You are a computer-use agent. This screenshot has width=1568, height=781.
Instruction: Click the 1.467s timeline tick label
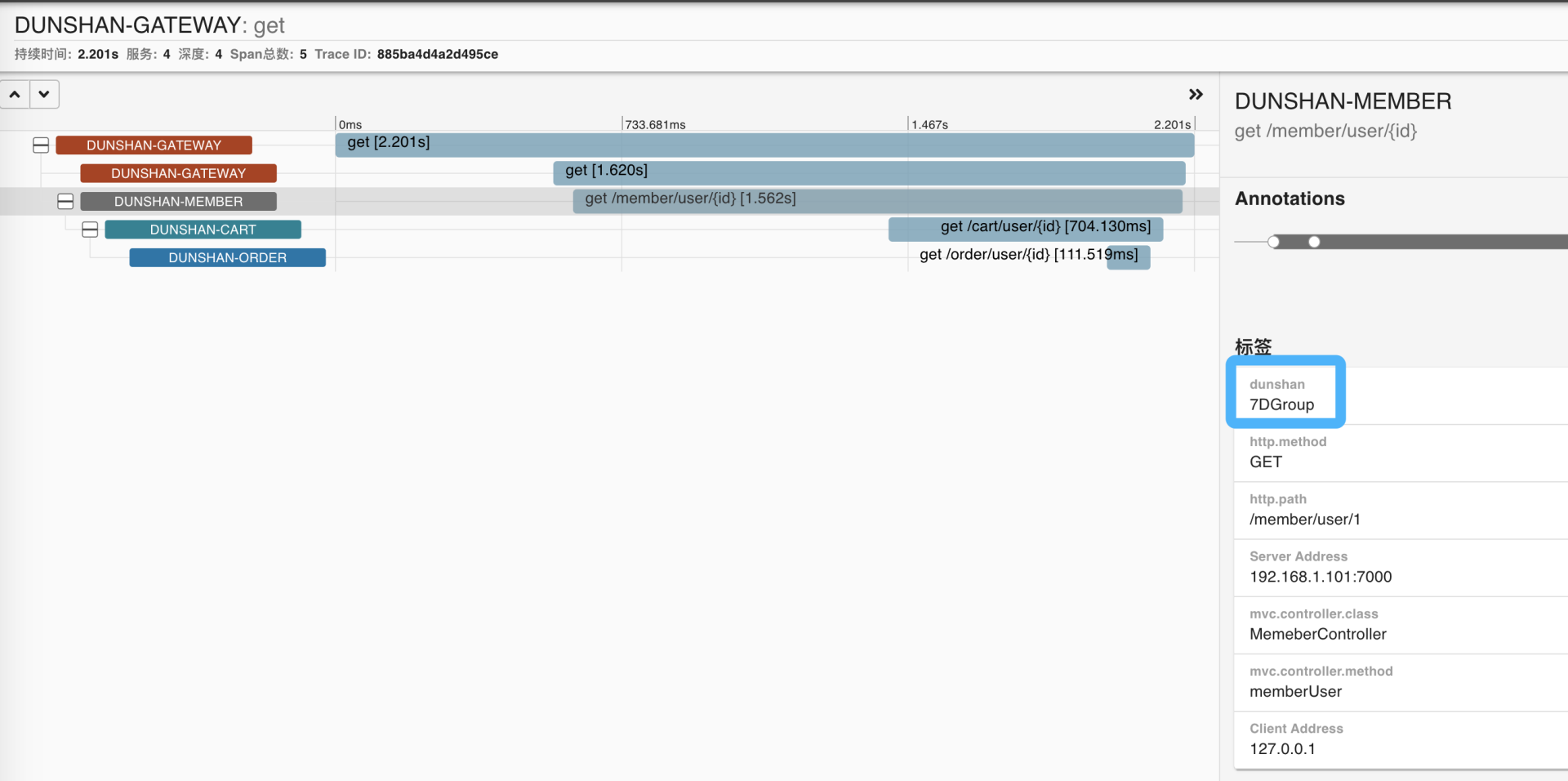point(929,125)
